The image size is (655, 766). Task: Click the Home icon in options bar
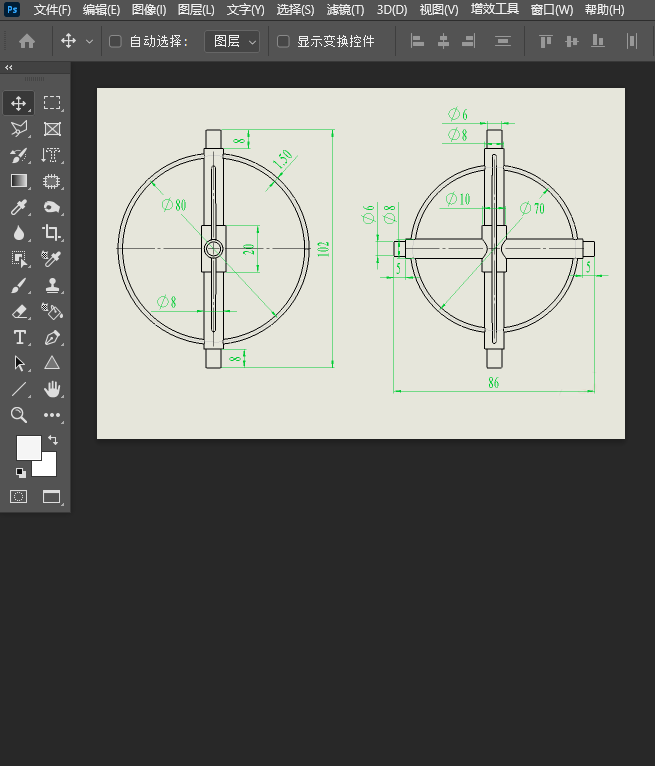27,41
